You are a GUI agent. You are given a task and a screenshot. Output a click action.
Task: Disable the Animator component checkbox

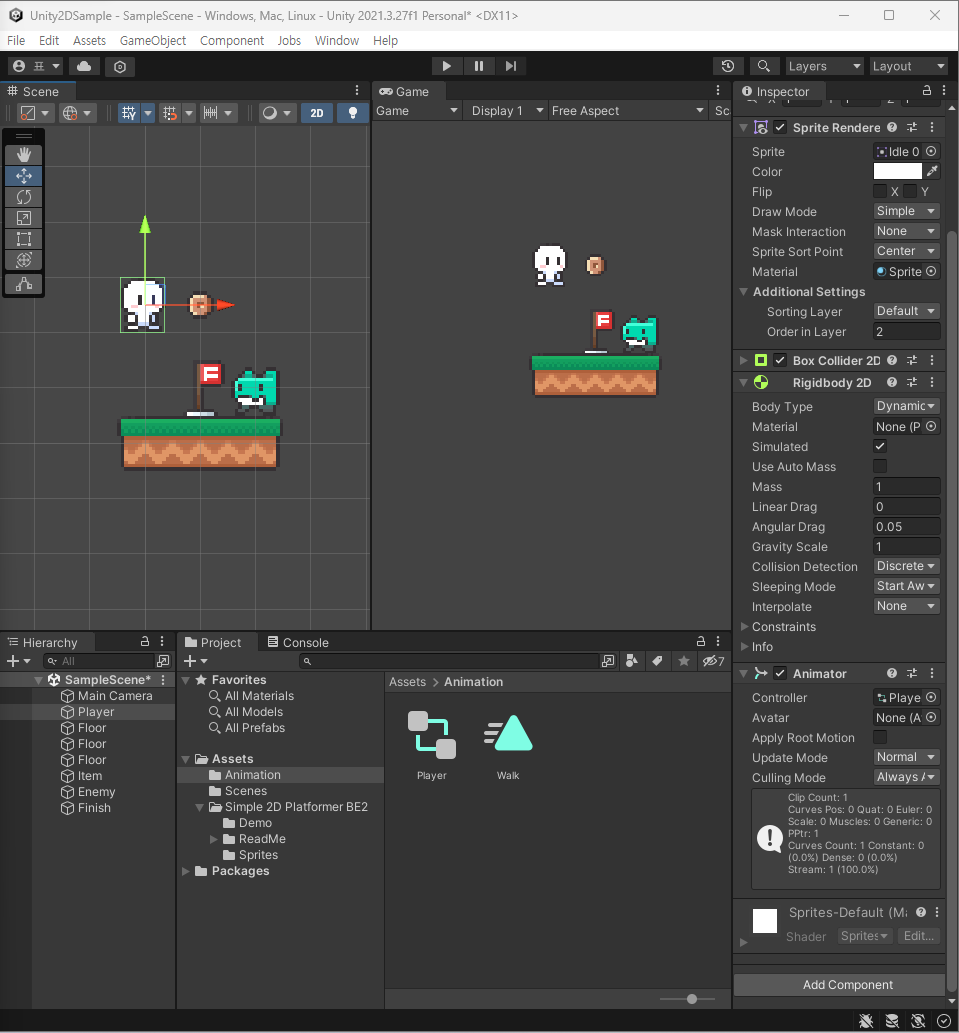pos(780,673)
